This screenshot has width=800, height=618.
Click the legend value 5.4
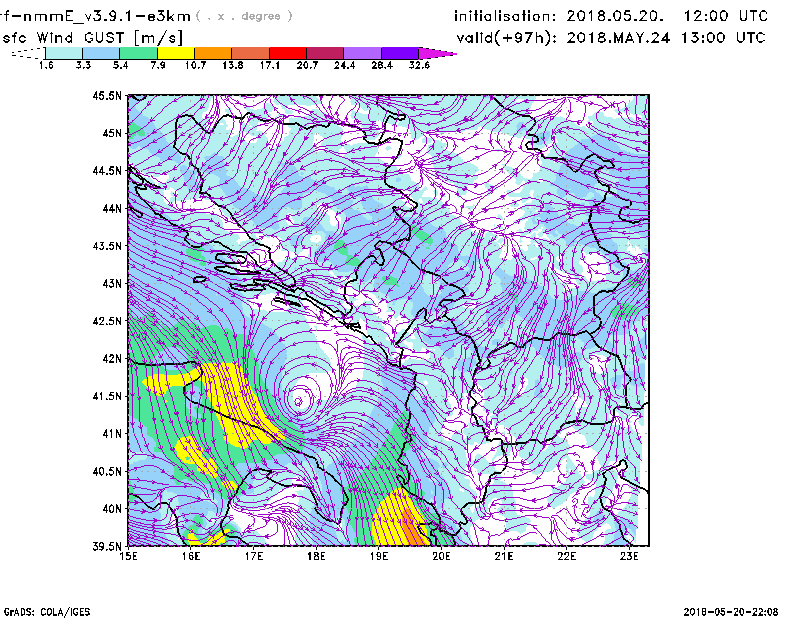[x=120, y=65]
